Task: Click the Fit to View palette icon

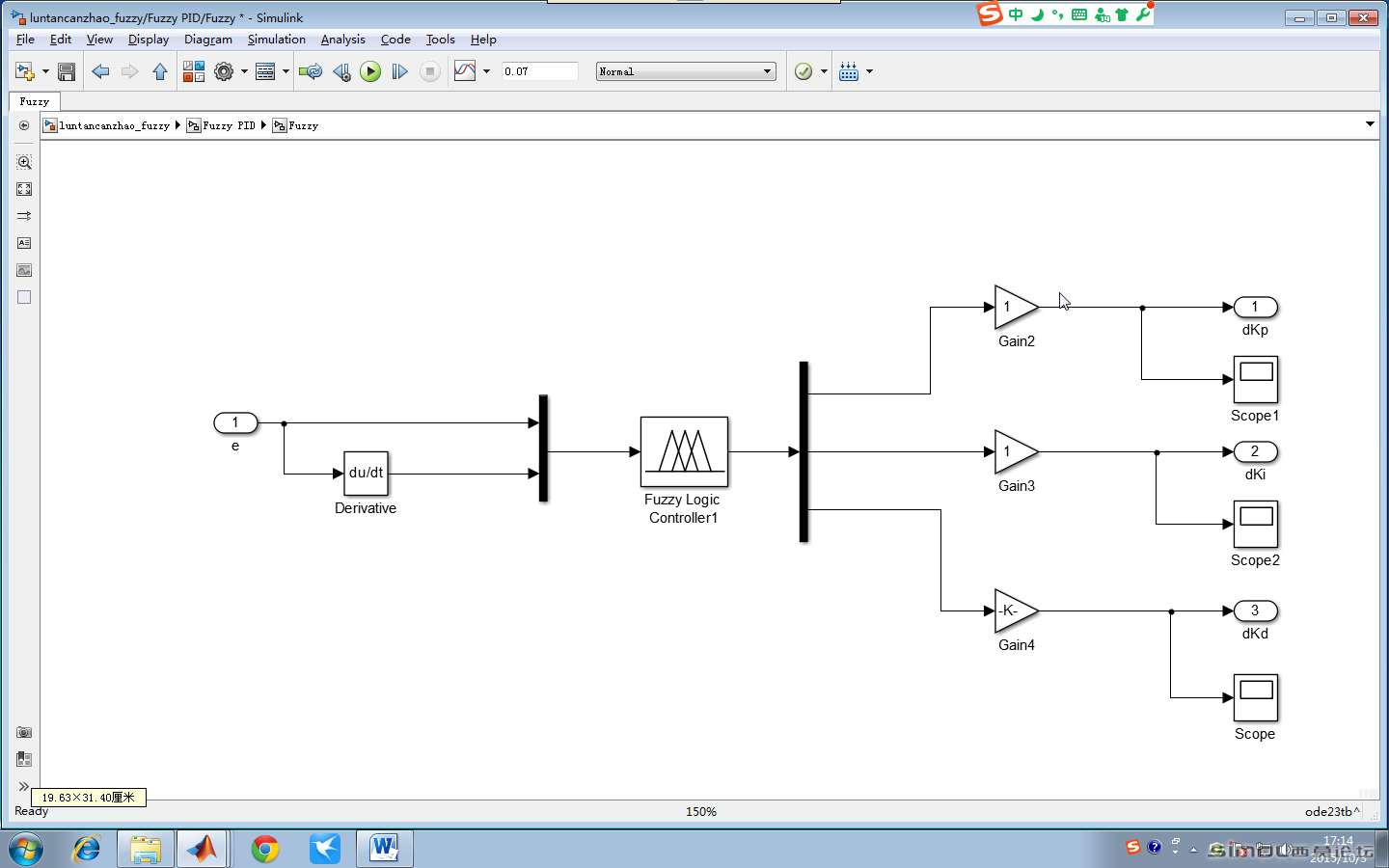Action: (24, 189)
